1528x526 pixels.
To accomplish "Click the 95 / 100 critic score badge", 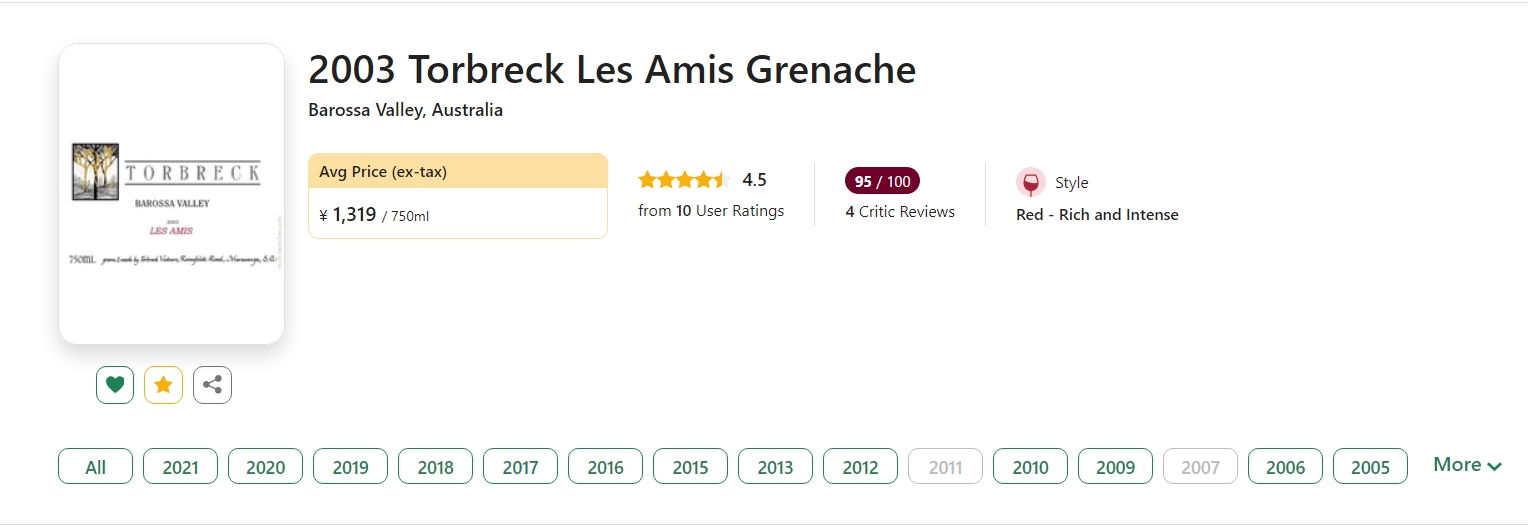I will tap(882, 181).
